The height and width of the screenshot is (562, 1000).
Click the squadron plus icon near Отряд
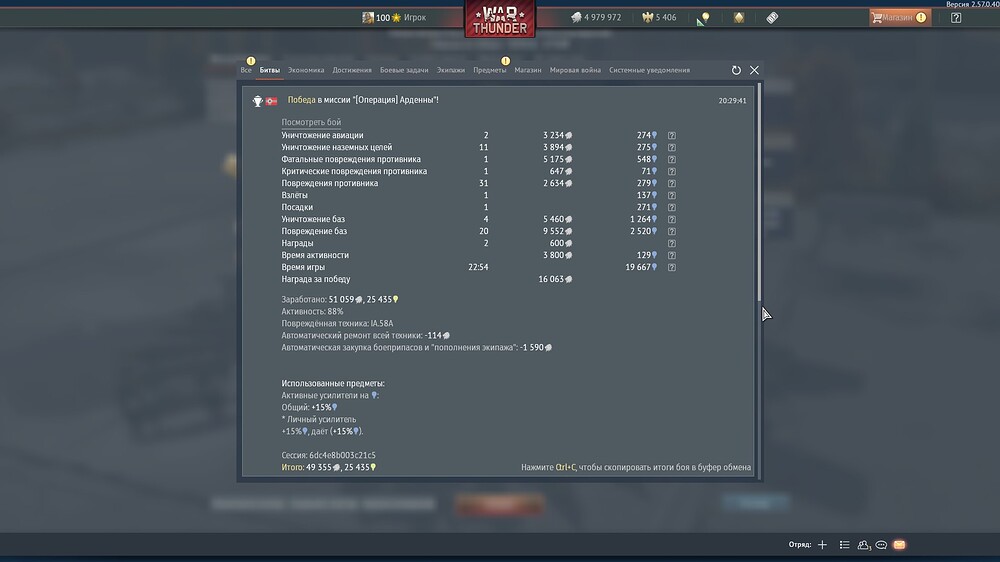click(x=822, y=545)
